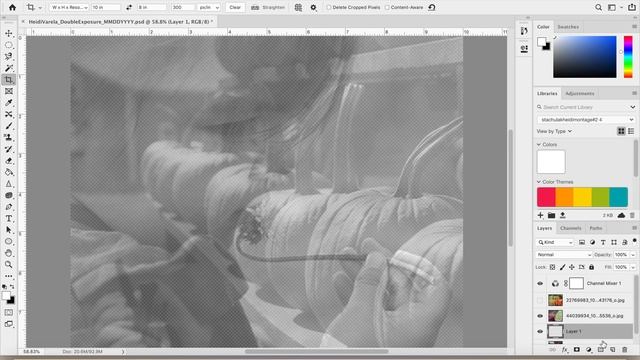Create new library group folder
This screenshot has height=360, width=640.
551,215
